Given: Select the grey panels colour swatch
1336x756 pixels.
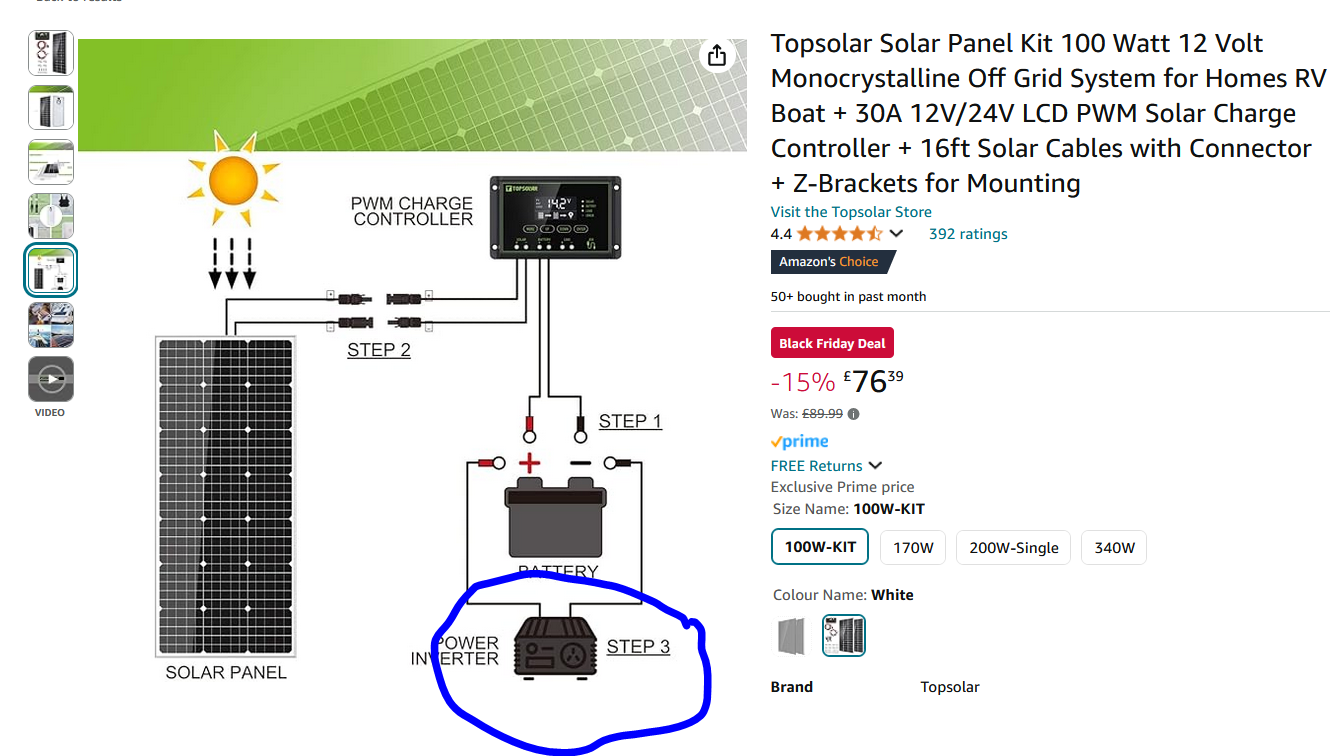Looking at the screenshot, I should (791, 636).
